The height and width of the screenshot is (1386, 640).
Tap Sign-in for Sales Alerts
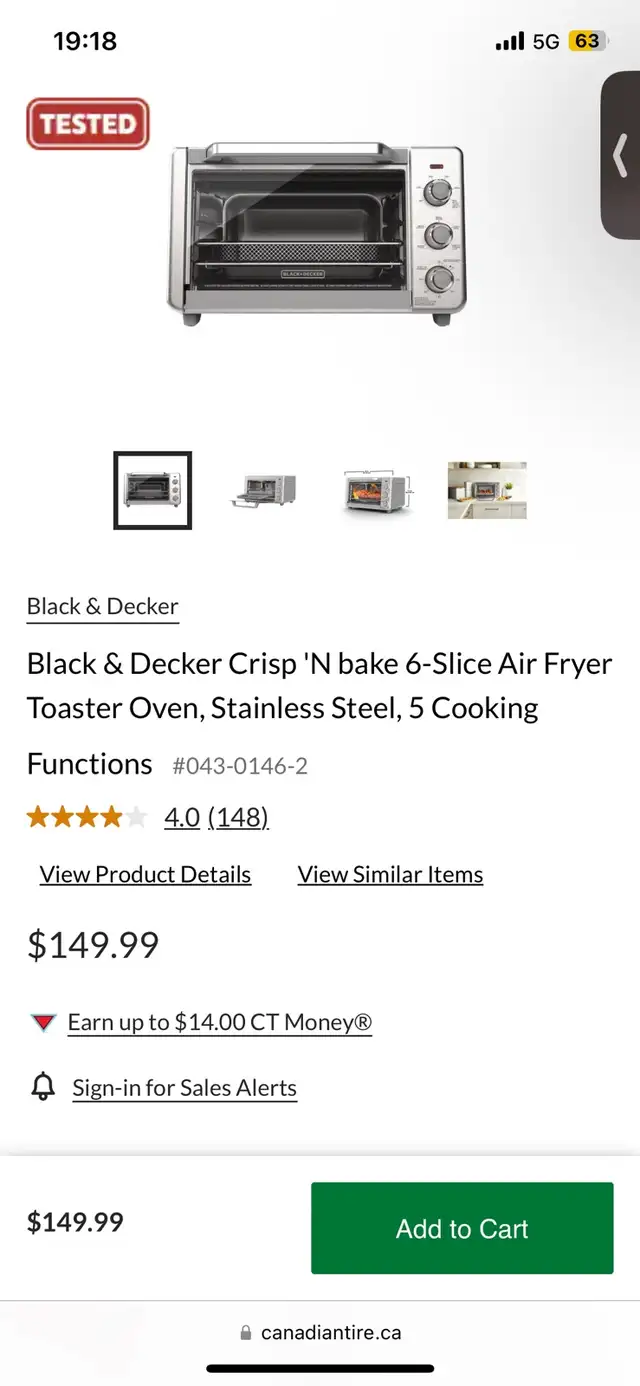[x=184, y=1087]
